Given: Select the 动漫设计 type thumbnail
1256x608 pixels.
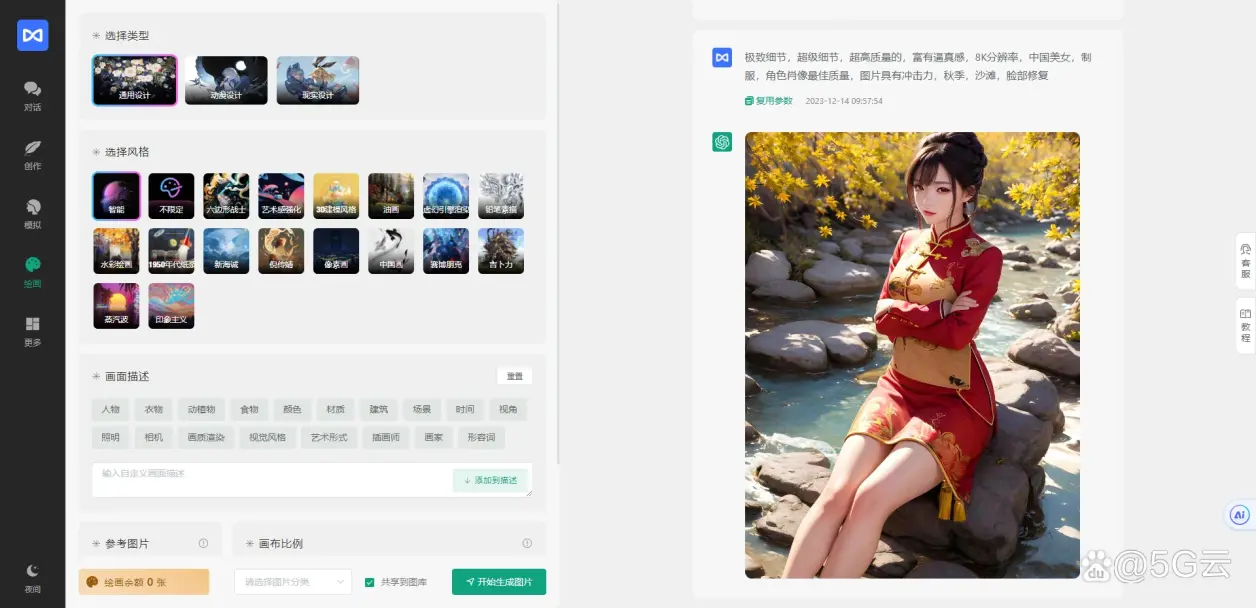Looking at the screenshot, I should (226, 80).
